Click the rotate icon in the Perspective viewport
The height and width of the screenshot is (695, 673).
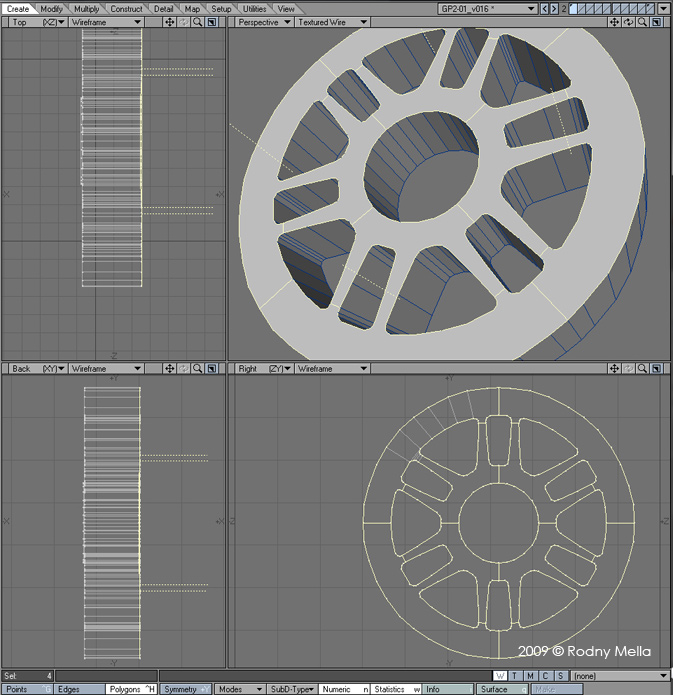[x=629, y=22]
